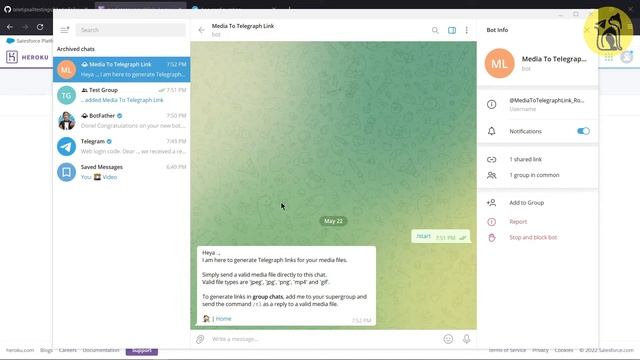
Task: Toggle the right sidebar panel icon
Action: (x=452, y=30)
